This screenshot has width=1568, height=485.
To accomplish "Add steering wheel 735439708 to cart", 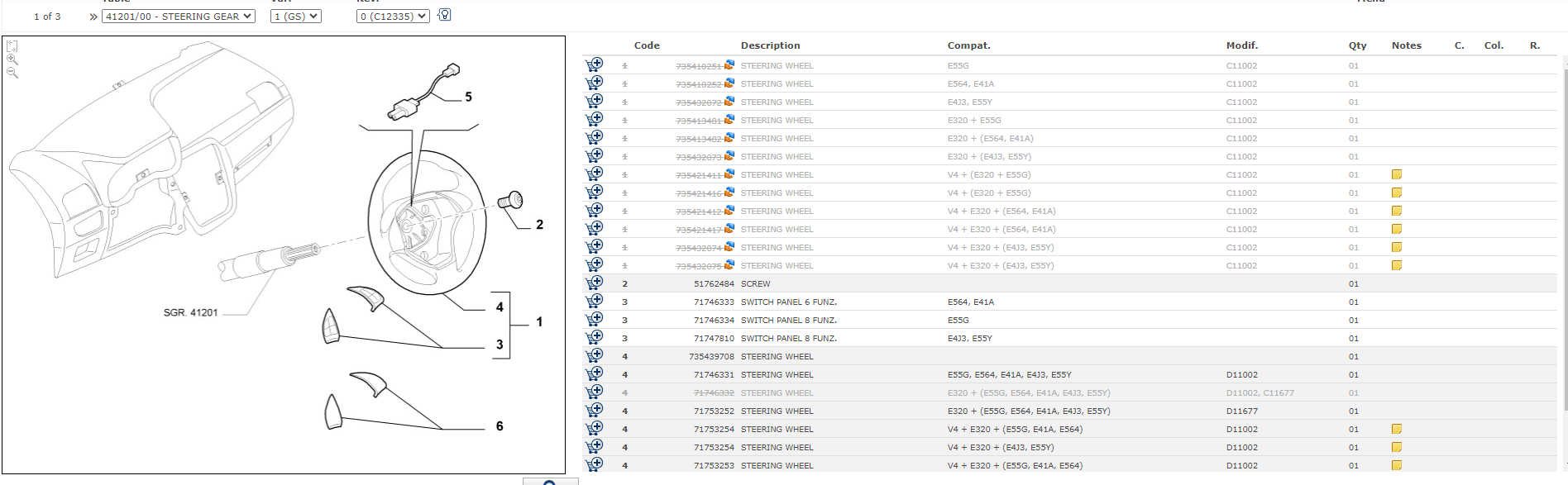I will (594, 356).
